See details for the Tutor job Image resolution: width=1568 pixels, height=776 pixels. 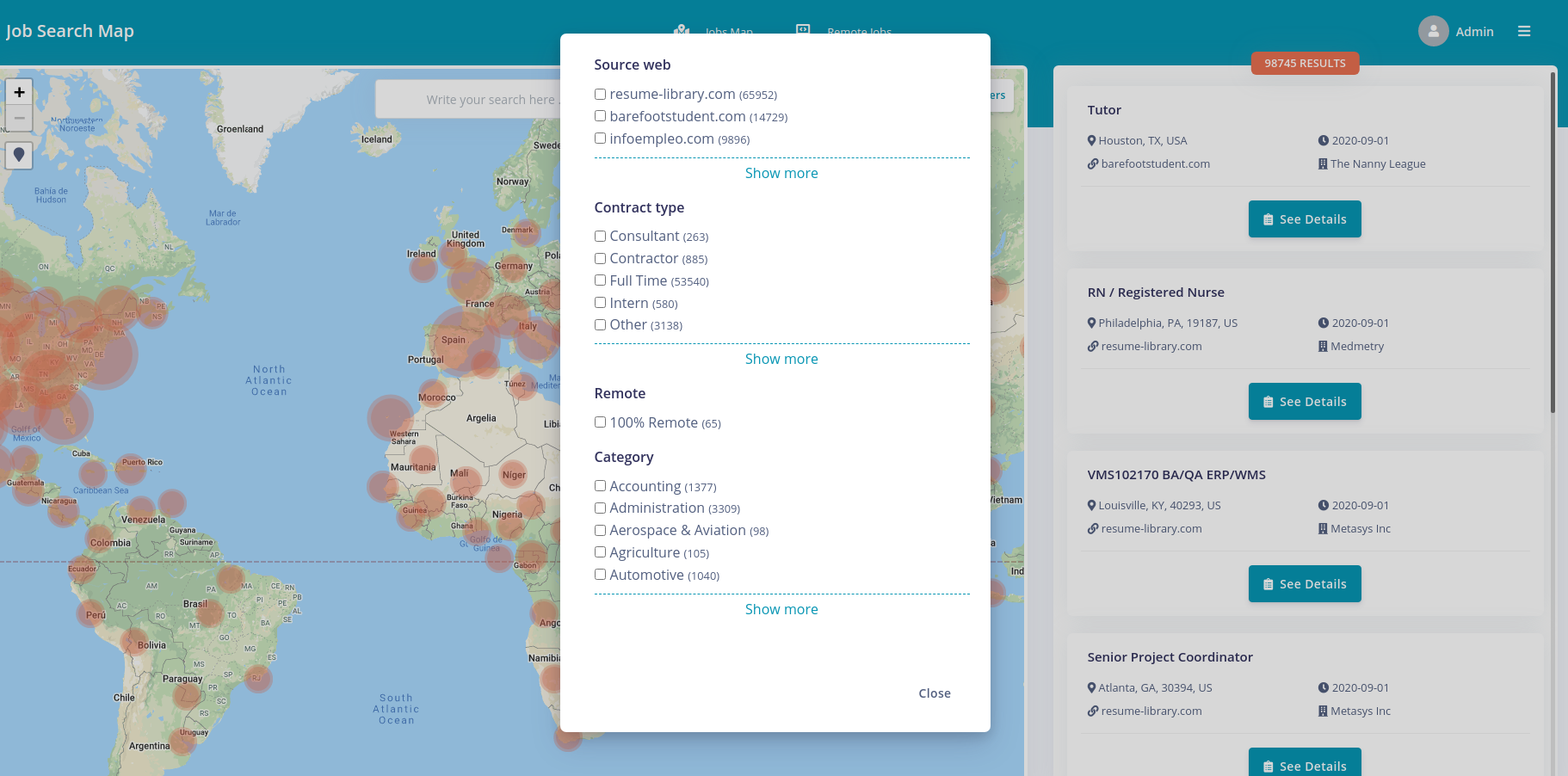coord(1305,219)
